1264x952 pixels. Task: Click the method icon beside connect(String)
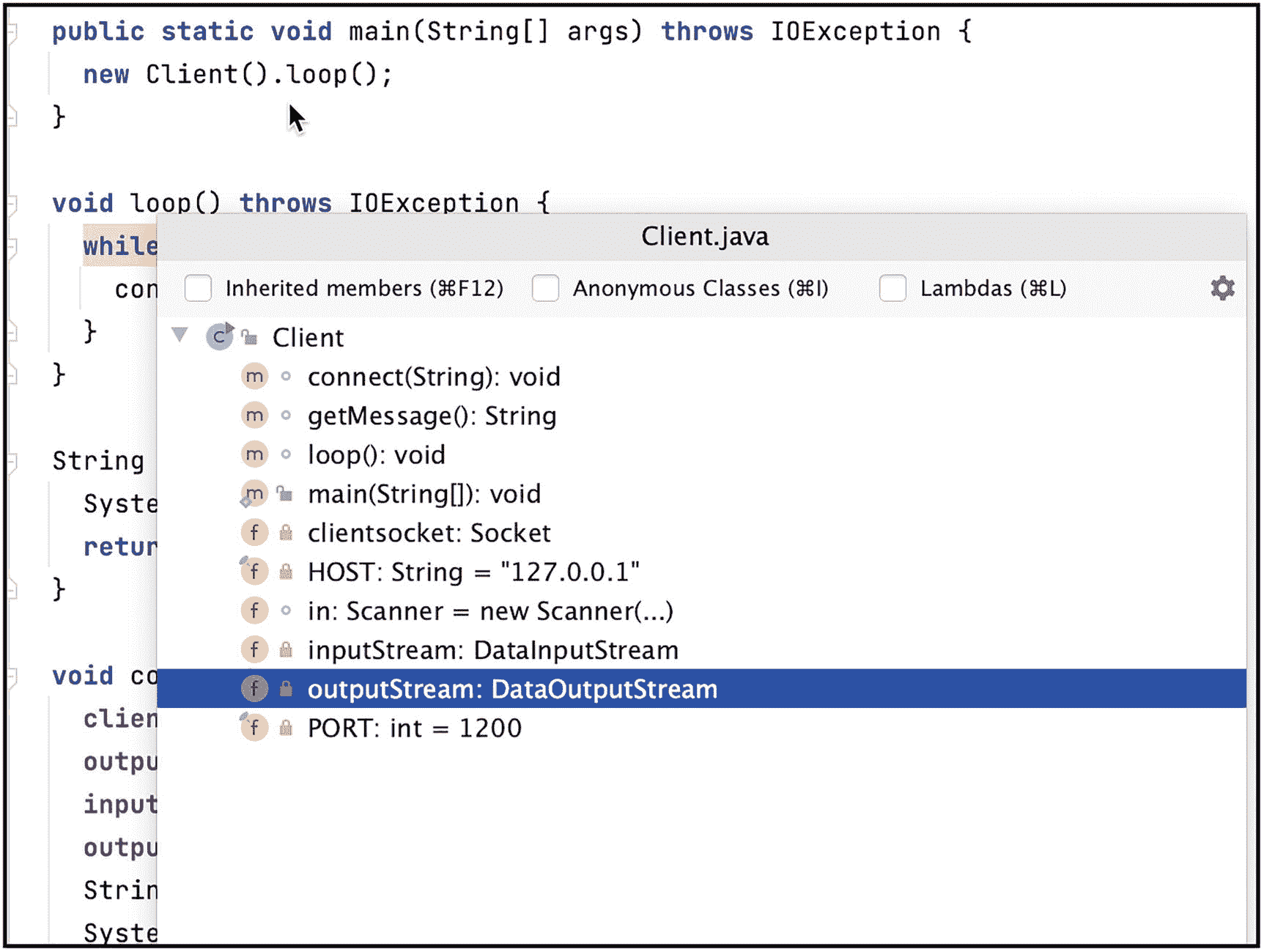[x=254, y=377]
